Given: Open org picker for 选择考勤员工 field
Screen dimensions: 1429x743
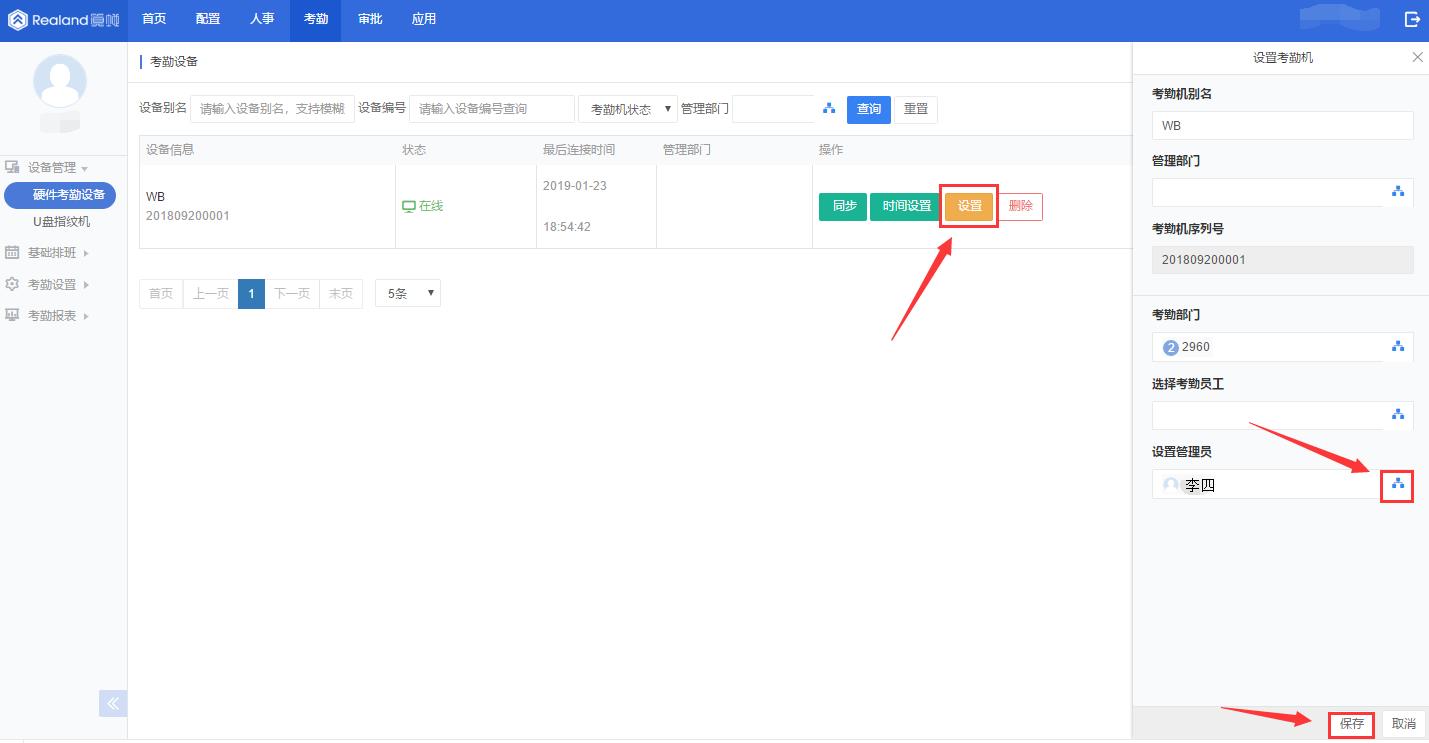Looking at the screenshot, I should point(1397,415).
